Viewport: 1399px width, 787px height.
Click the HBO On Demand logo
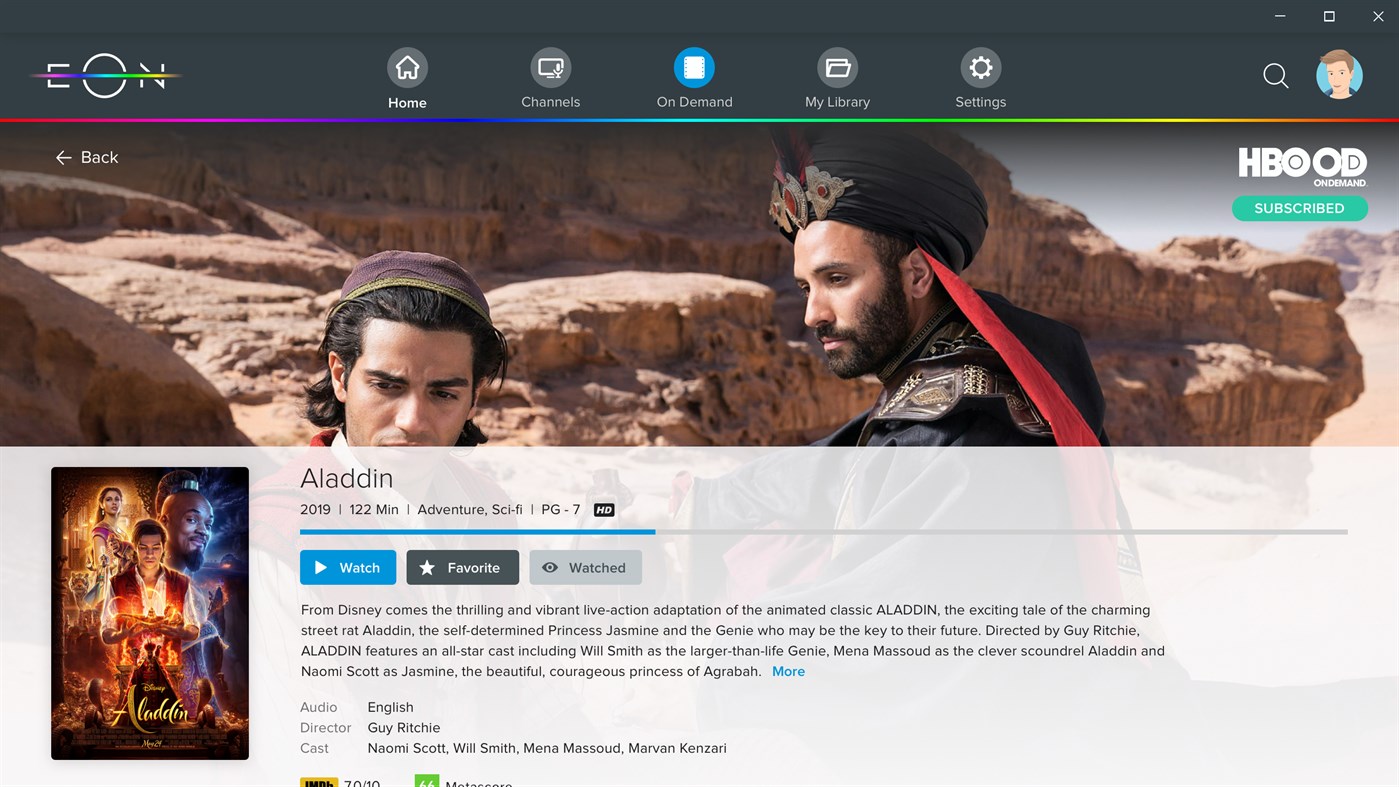[1302, 166]
